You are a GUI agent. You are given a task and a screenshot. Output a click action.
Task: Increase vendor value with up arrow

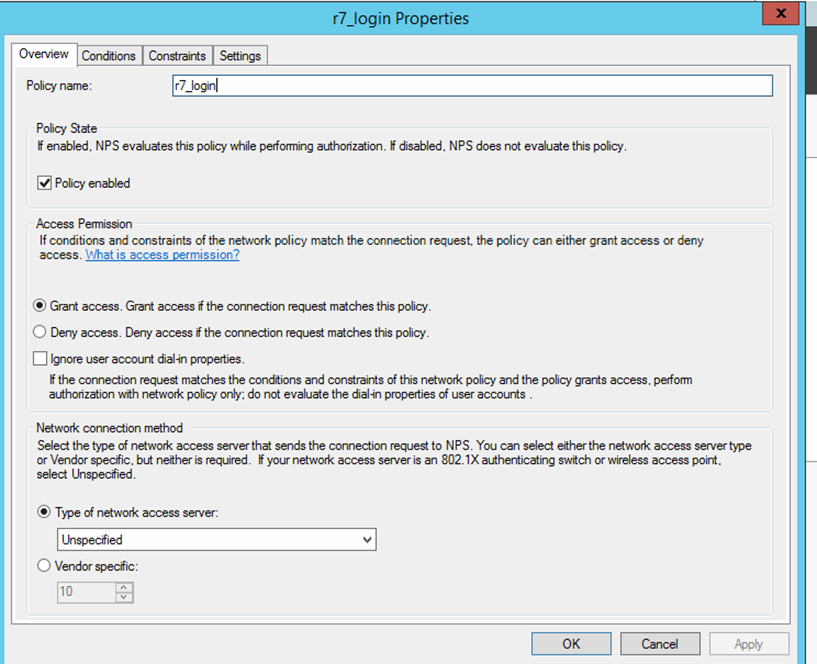pos(124,587)
